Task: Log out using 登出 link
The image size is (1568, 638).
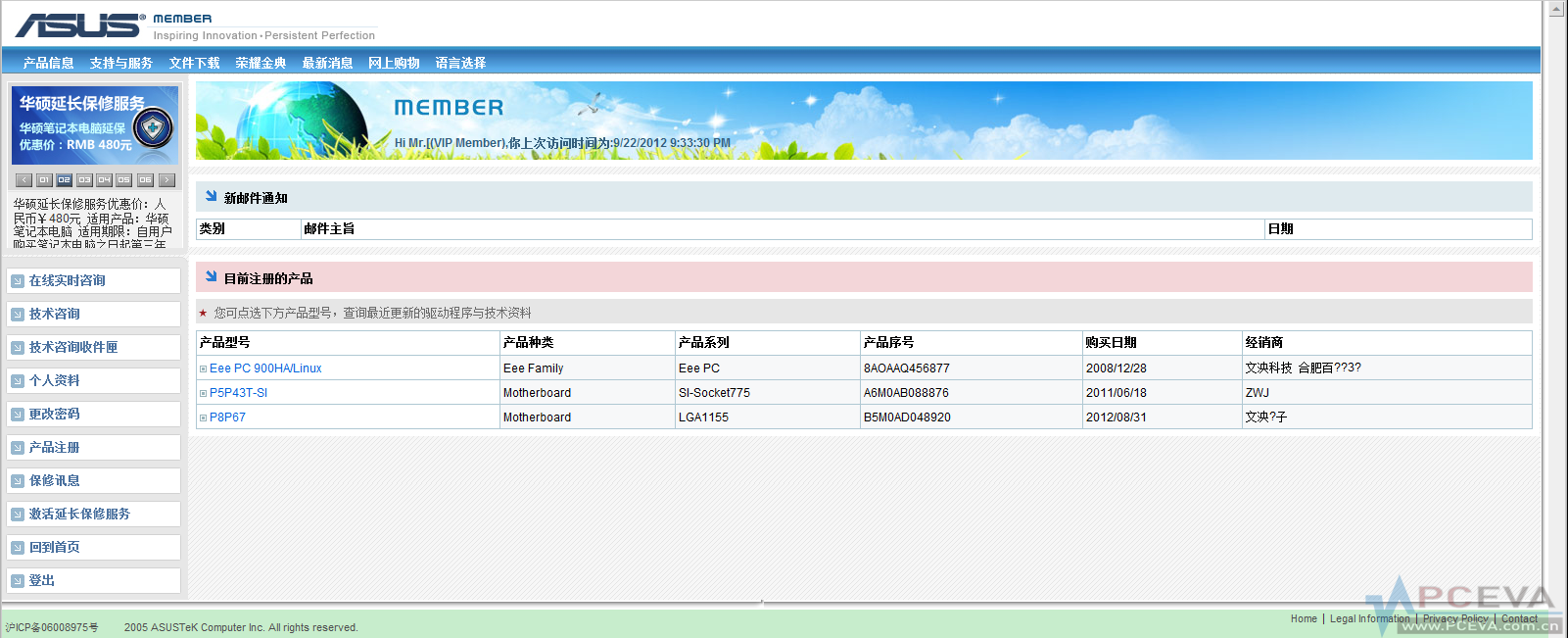Action: [42, 580]
